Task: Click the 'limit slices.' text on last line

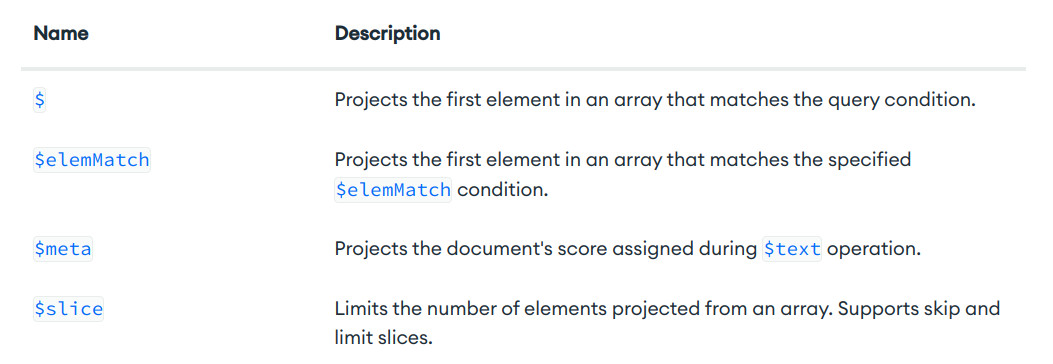Action: (383, 337)
